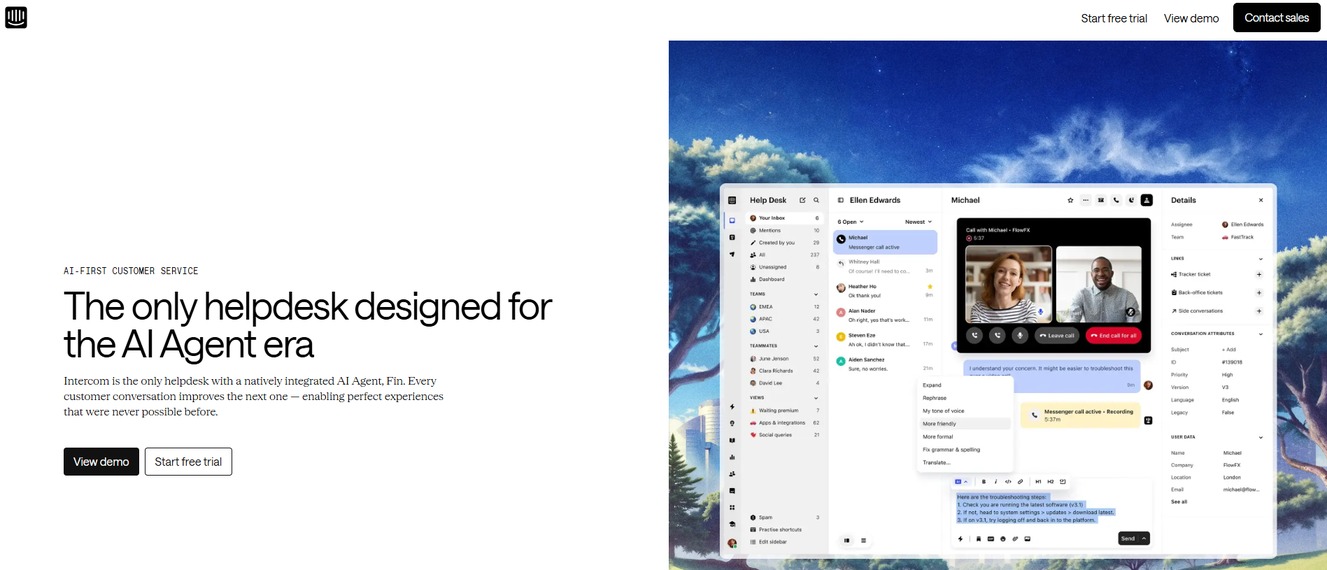Choose Fix grammar & spelling
This screenshot has width=1327, height=570.
966,450
